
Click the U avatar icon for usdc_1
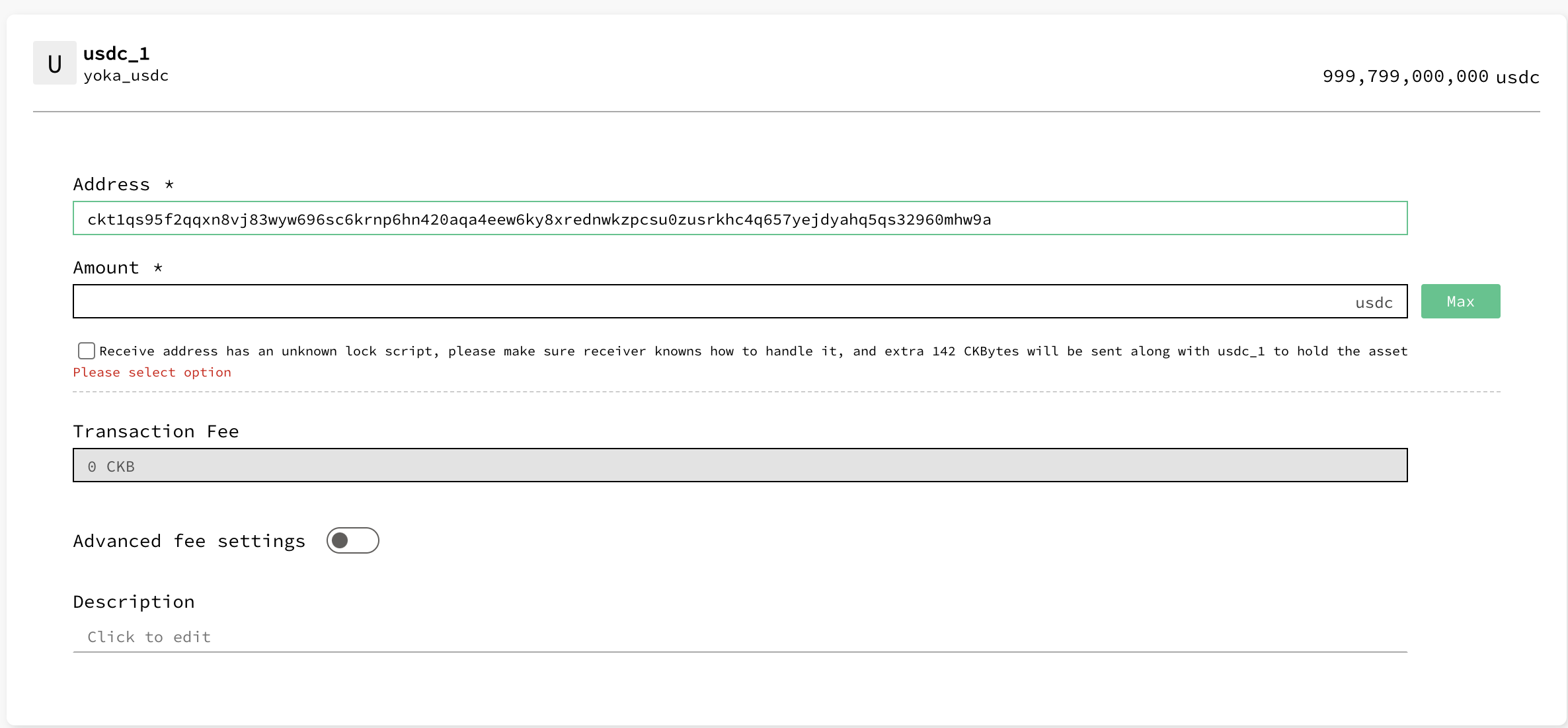pos(55,63)
